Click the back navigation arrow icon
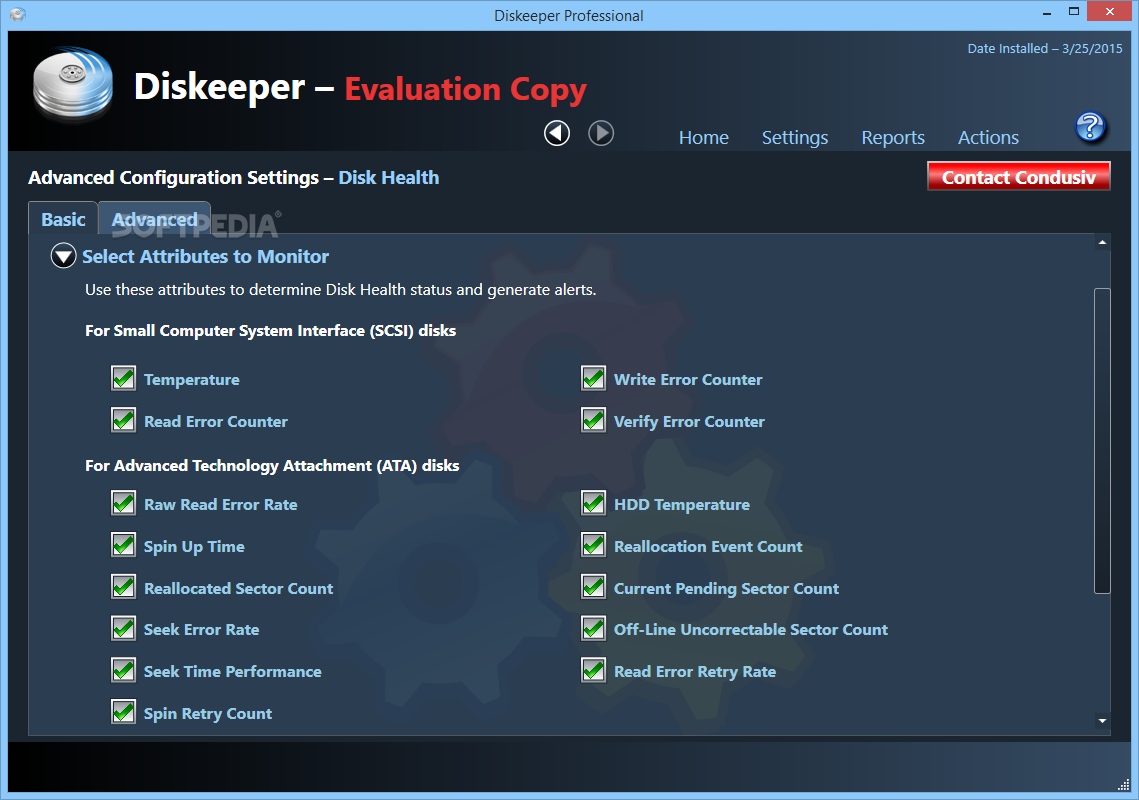The width and height of the screenshot is (1139, 800). click(x=557, y=133)
